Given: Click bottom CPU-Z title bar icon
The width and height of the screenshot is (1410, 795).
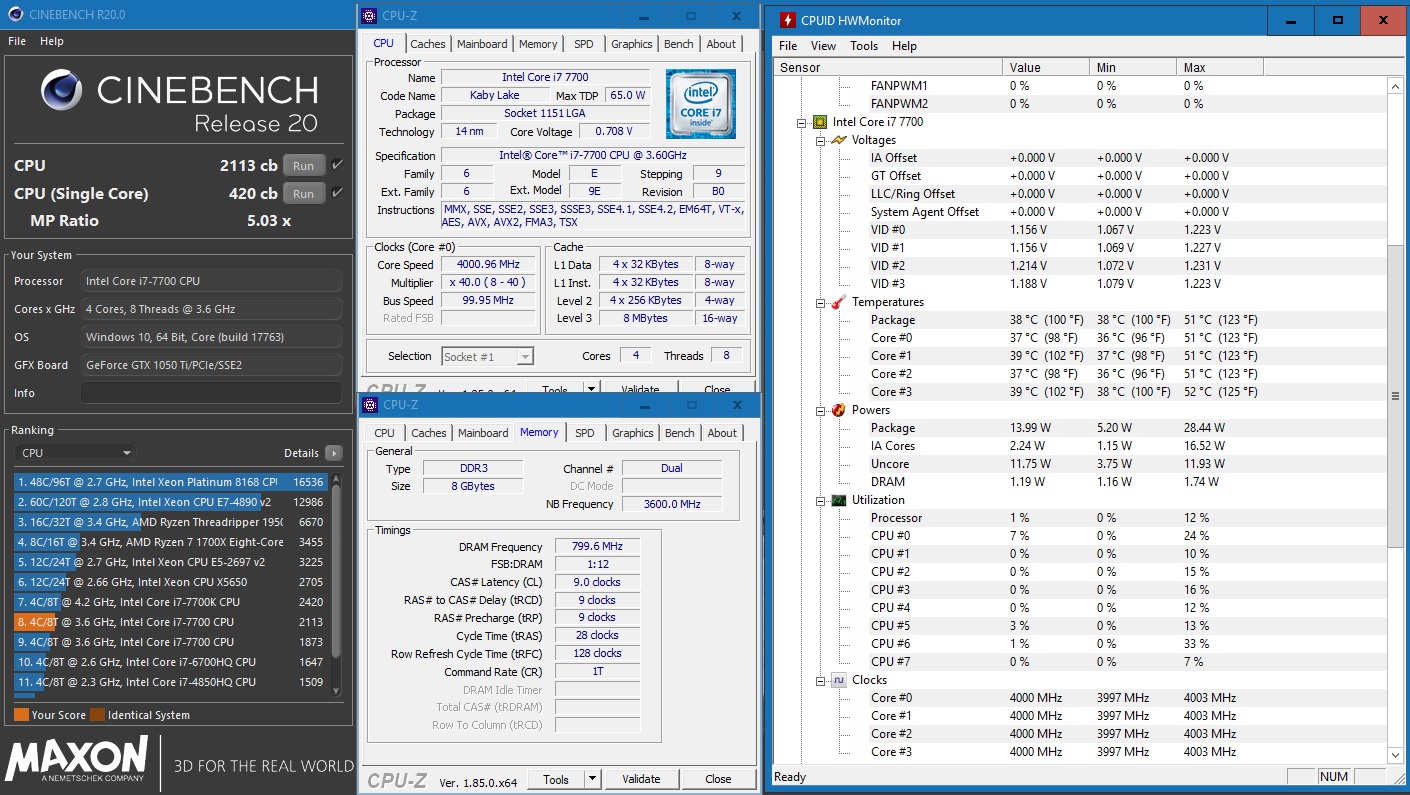Looking at the screenshot, I should (370, 405).
